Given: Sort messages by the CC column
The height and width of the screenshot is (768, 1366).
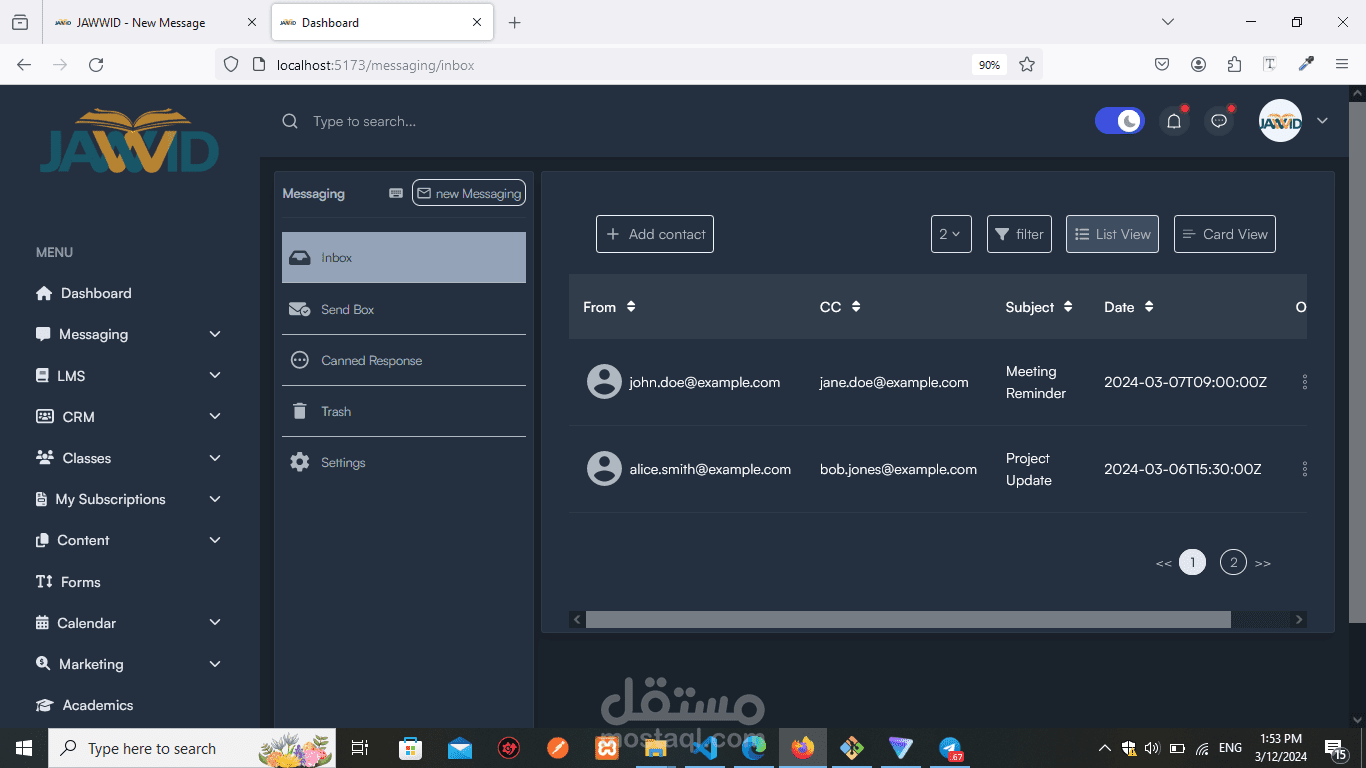Looking at the screenshot, I should pos(856,307).
